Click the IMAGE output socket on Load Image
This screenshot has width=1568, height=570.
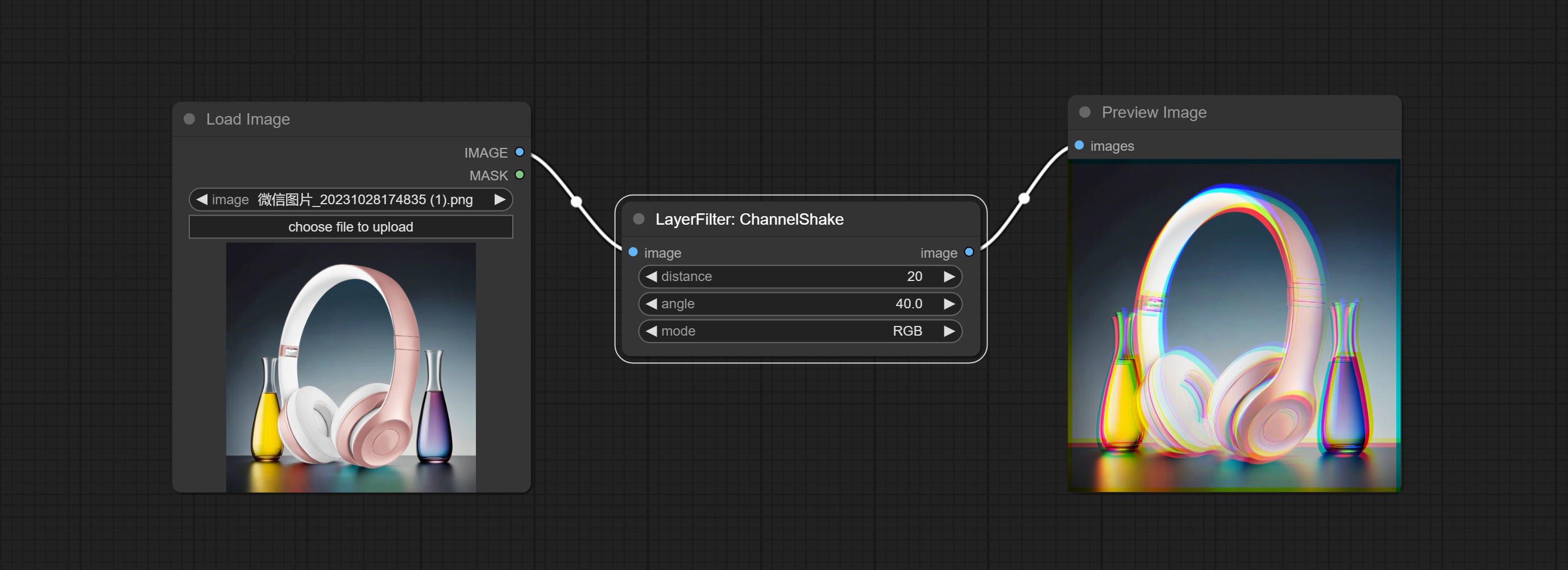click(520, 152)
